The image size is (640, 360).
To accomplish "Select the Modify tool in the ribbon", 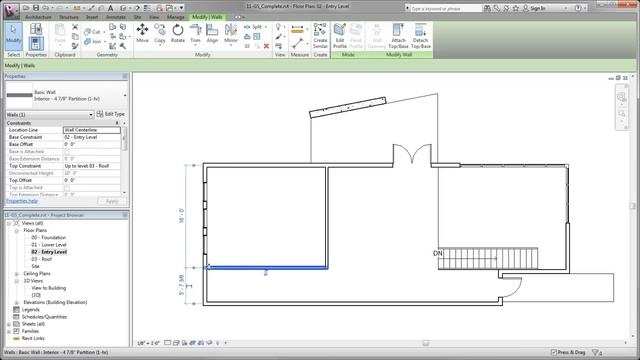I will point(13,36).
